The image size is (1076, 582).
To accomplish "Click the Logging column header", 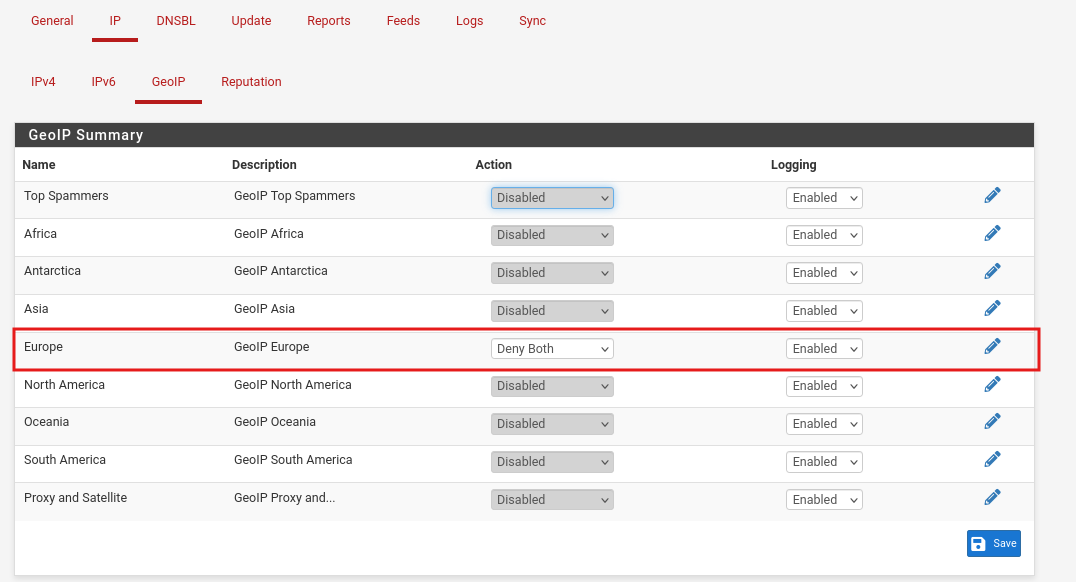I will [793, 165].
